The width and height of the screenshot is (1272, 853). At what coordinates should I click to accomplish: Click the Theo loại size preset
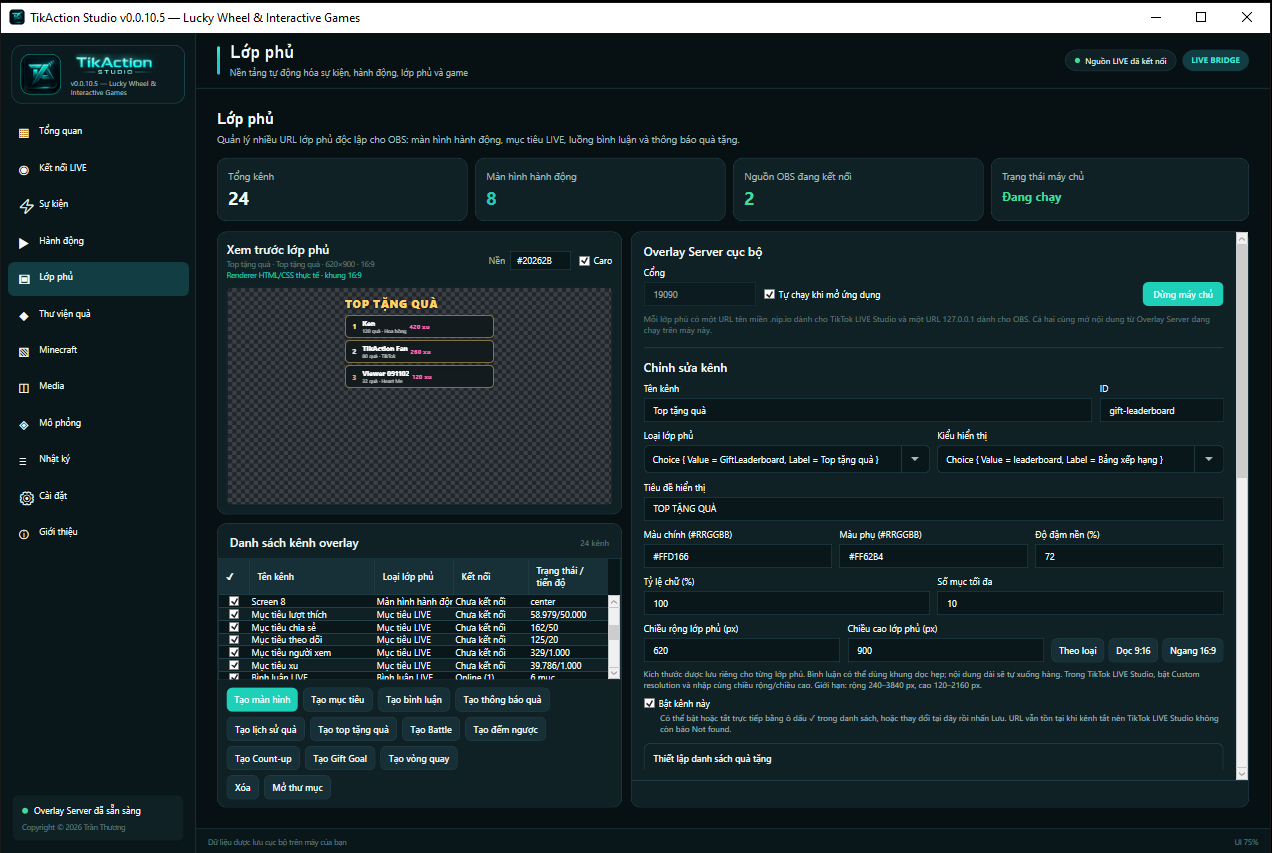[x=1077, y=651]
